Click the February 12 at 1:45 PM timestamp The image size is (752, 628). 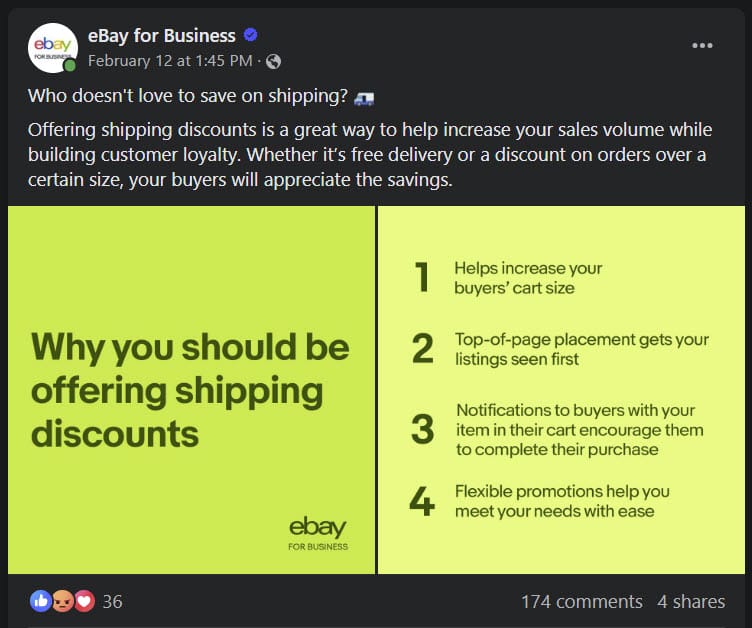point(169,60)
